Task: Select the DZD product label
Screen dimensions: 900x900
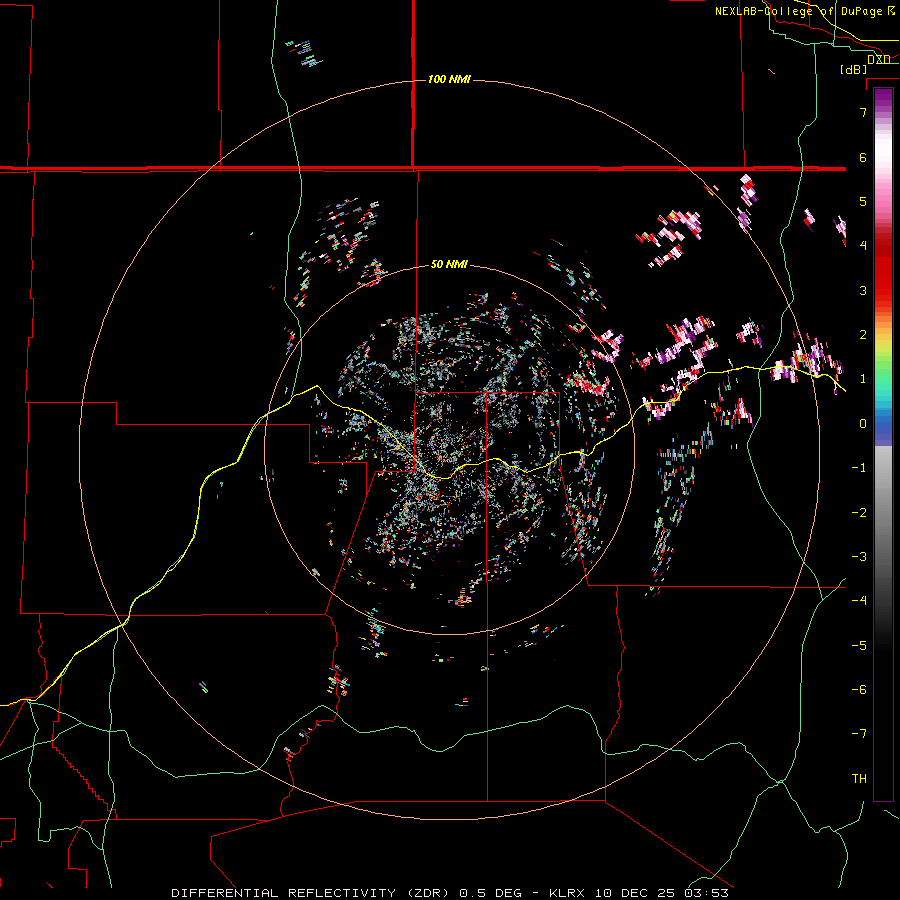Action: [878, 59]
